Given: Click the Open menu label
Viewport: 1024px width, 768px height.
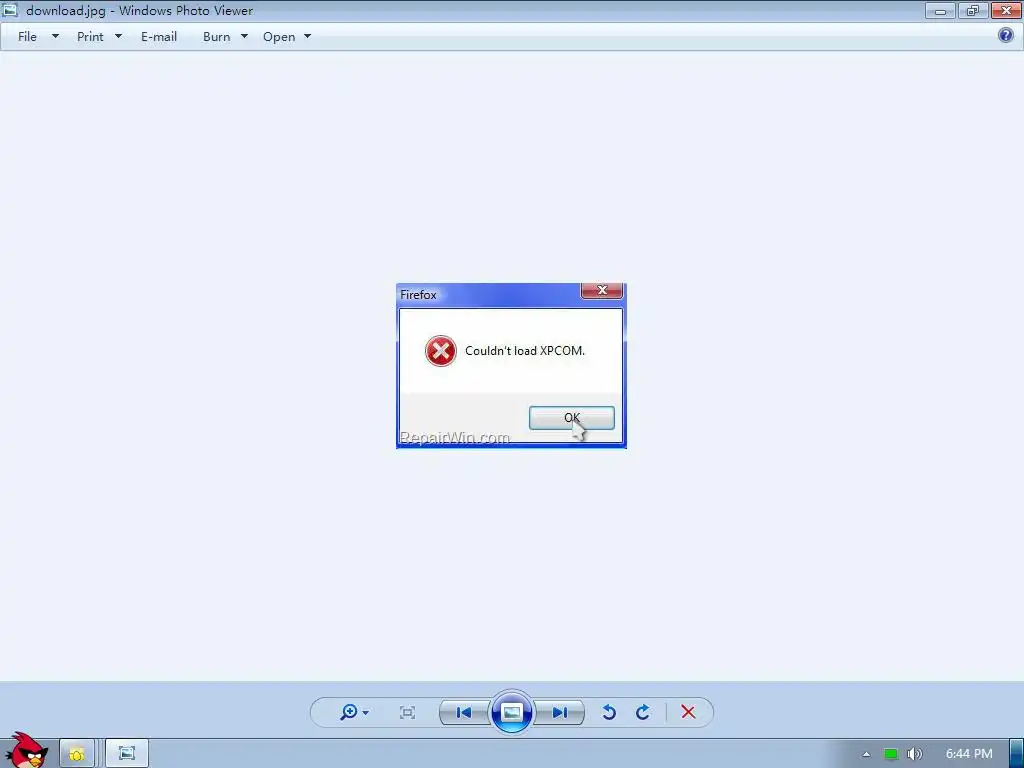Looking at the screenshot, I should 279,37.
